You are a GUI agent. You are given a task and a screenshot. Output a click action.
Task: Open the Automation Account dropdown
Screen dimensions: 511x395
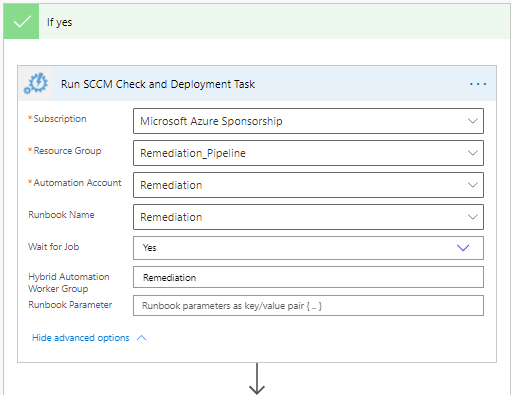pos(308,185)
